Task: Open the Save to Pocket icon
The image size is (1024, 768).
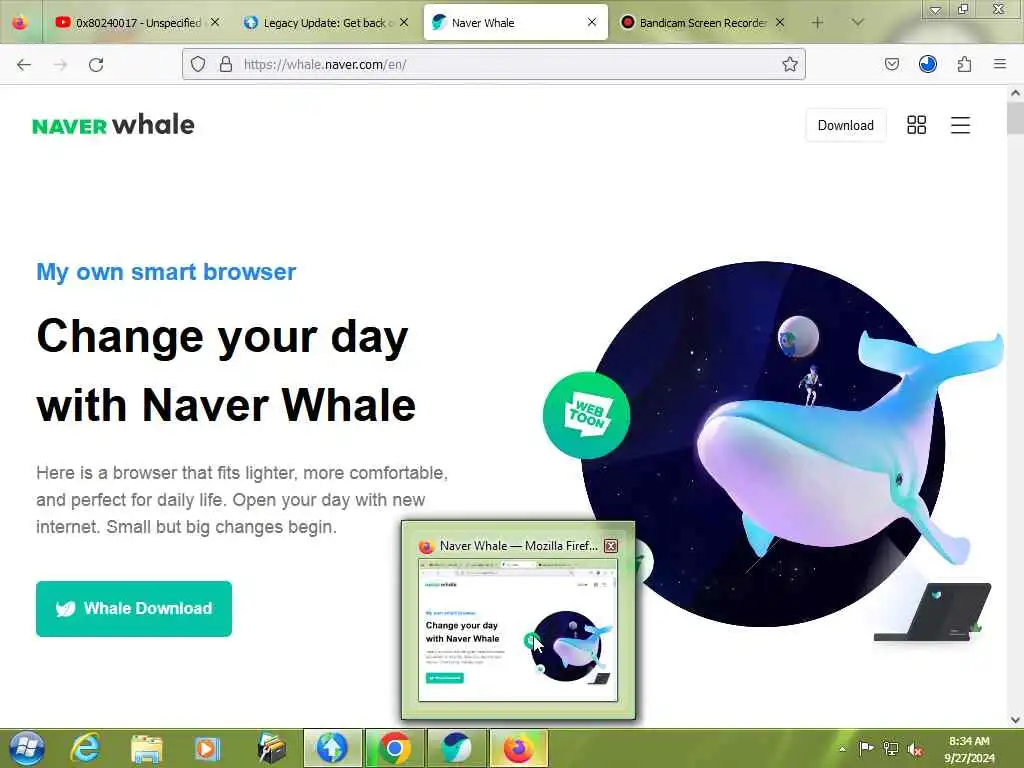Action: pos(891,64)
